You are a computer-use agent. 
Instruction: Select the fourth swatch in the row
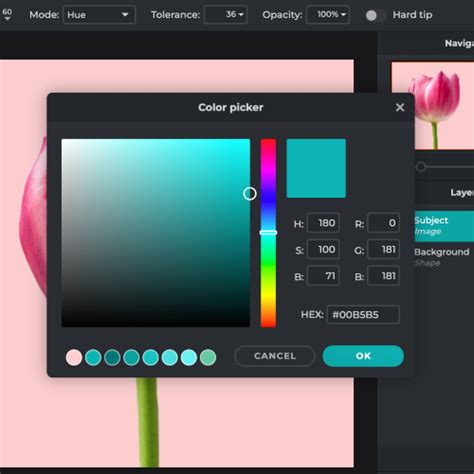(131, 357)
